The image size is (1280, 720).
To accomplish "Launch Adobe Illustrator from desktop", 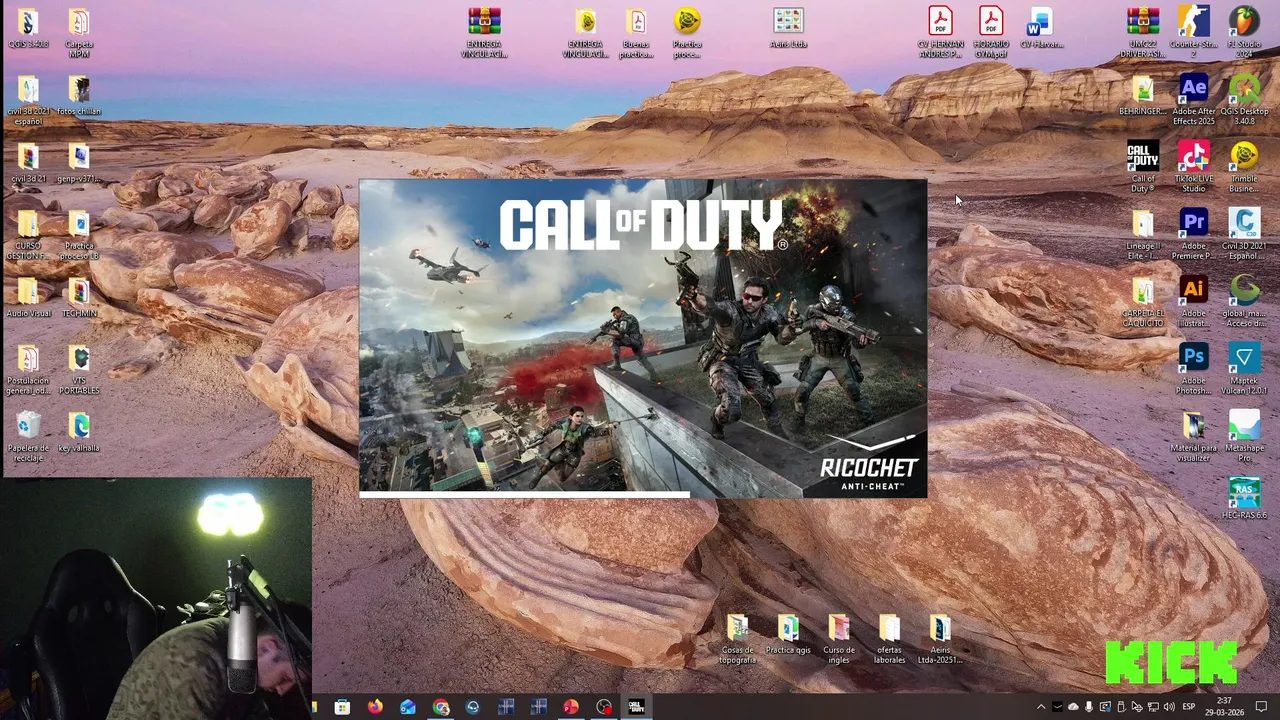I will [x=1194, y=303].
